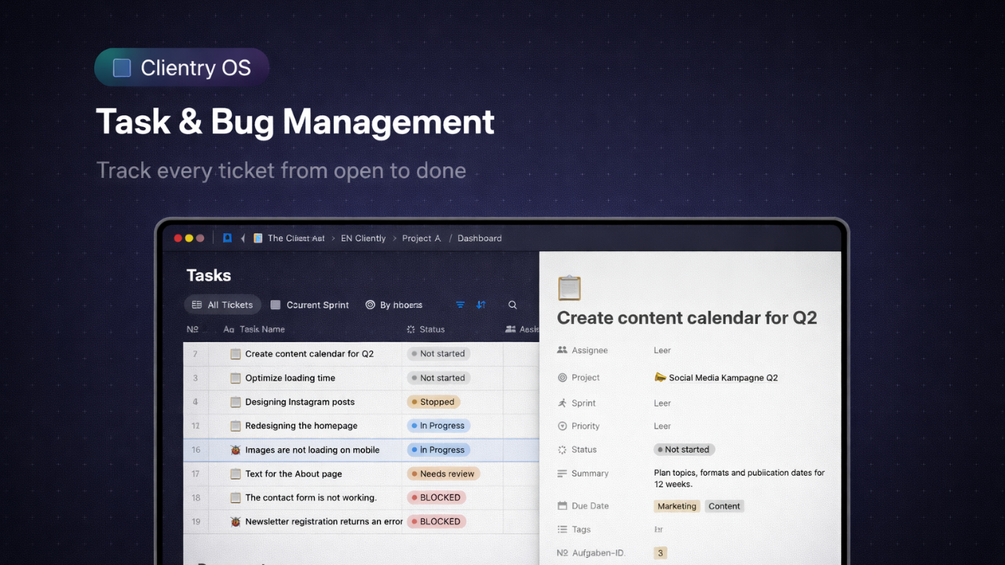The width and height of the screenshot is (1005, 565).
Task: Click the search magnifier in Tasks toolbar
Action: tap(513, 305)
